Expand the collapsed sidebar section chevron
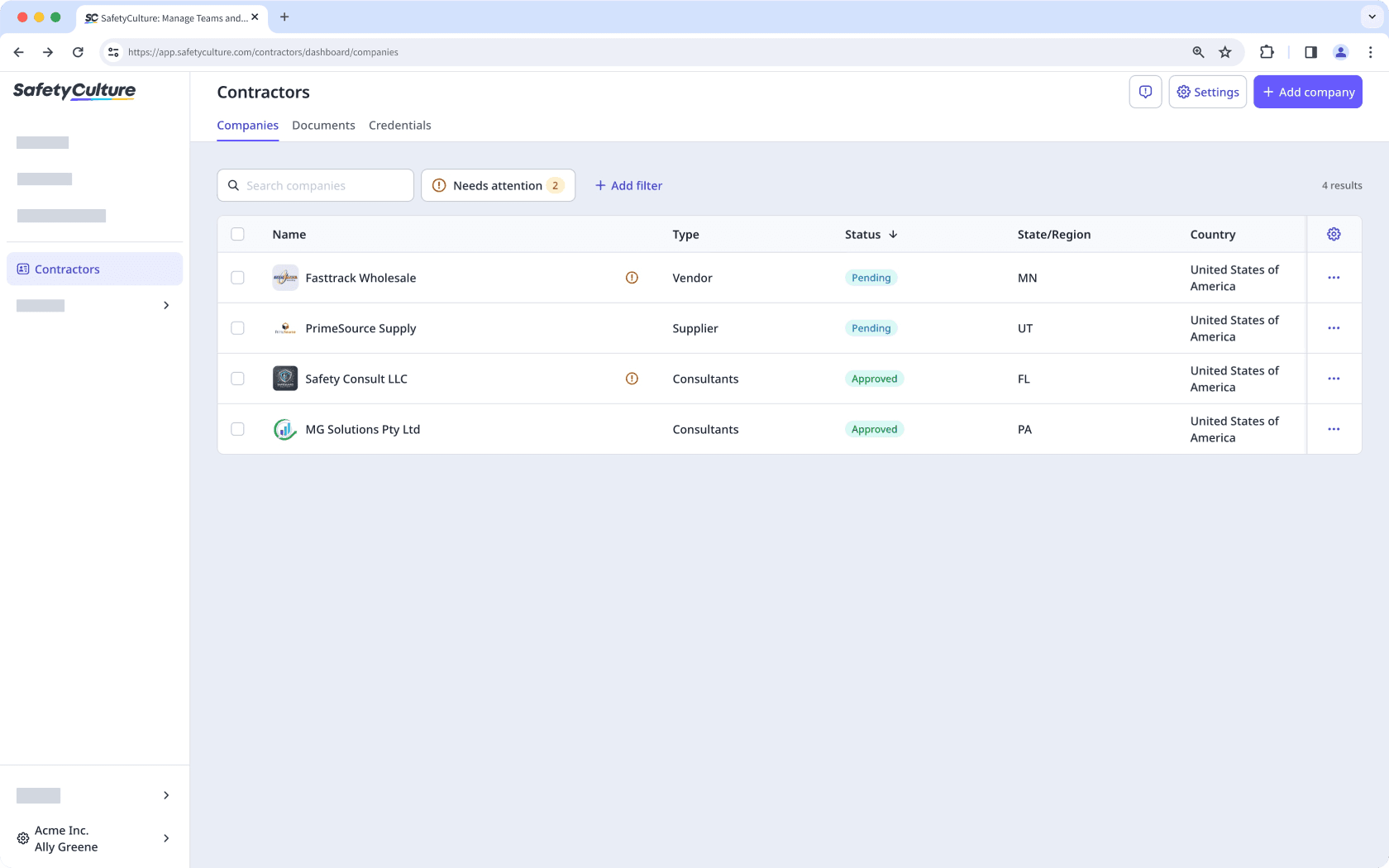 pyautogui.click(x=165, y=305)
